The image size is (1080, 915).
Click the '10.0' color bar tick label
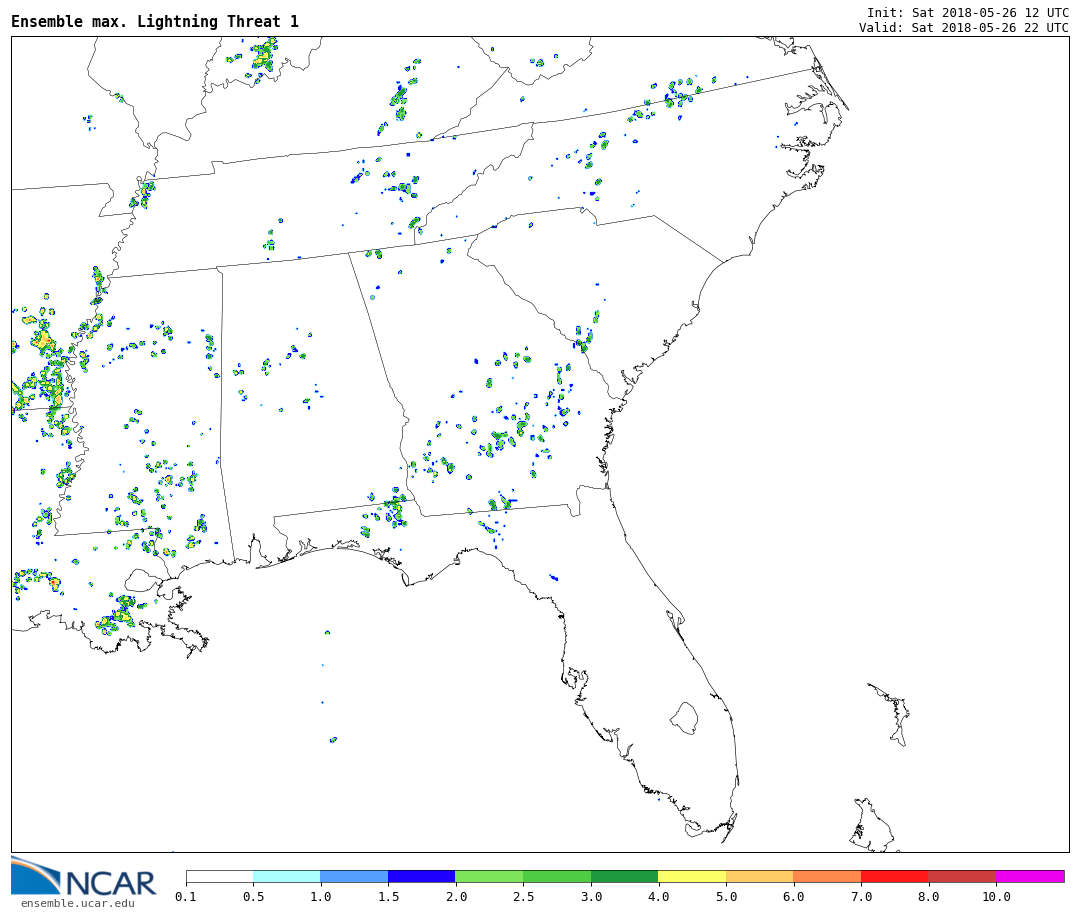click(x=995, y=897)
